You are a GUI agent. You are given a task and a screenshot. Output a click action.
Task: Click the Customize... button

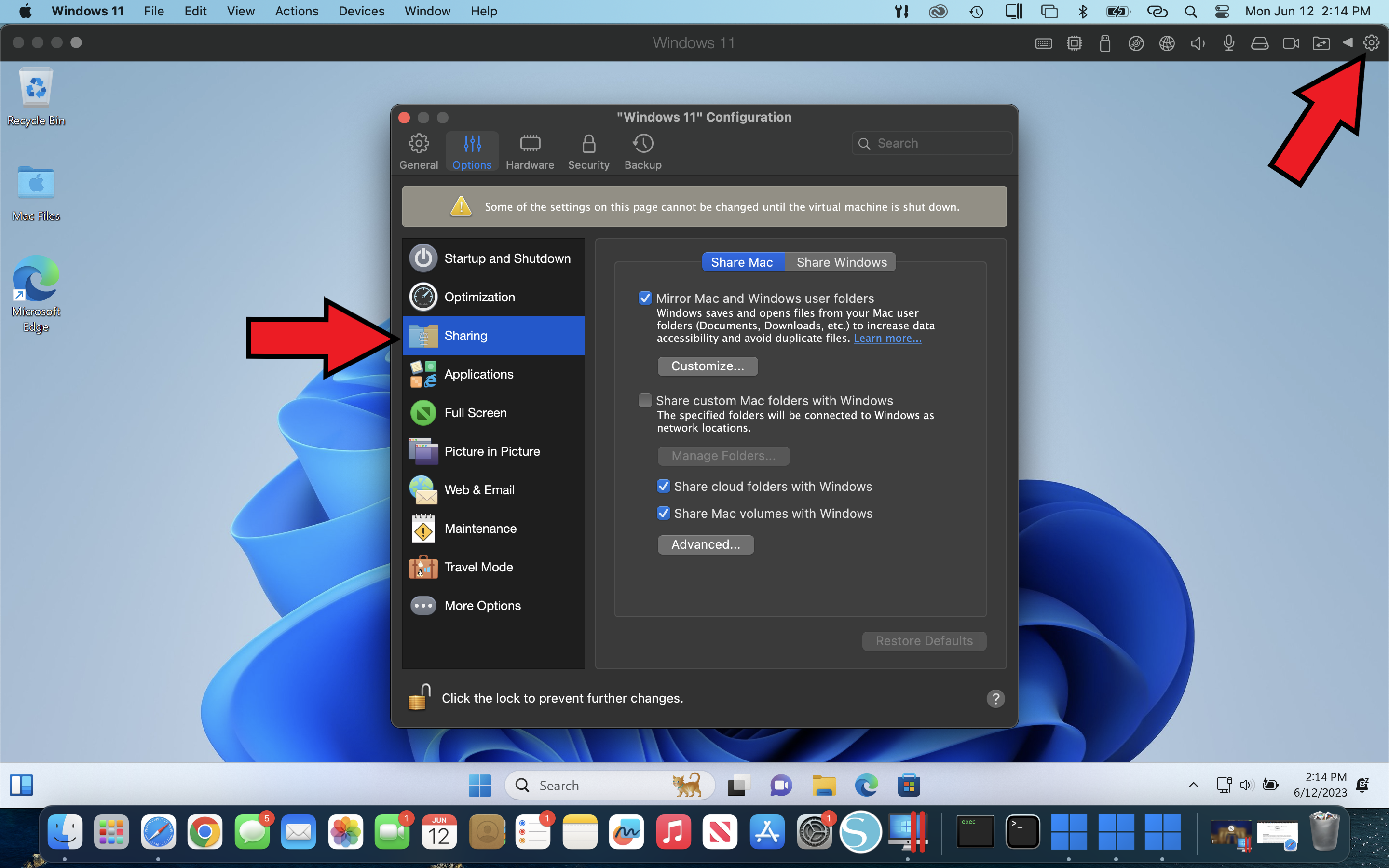tap(707, 366)
